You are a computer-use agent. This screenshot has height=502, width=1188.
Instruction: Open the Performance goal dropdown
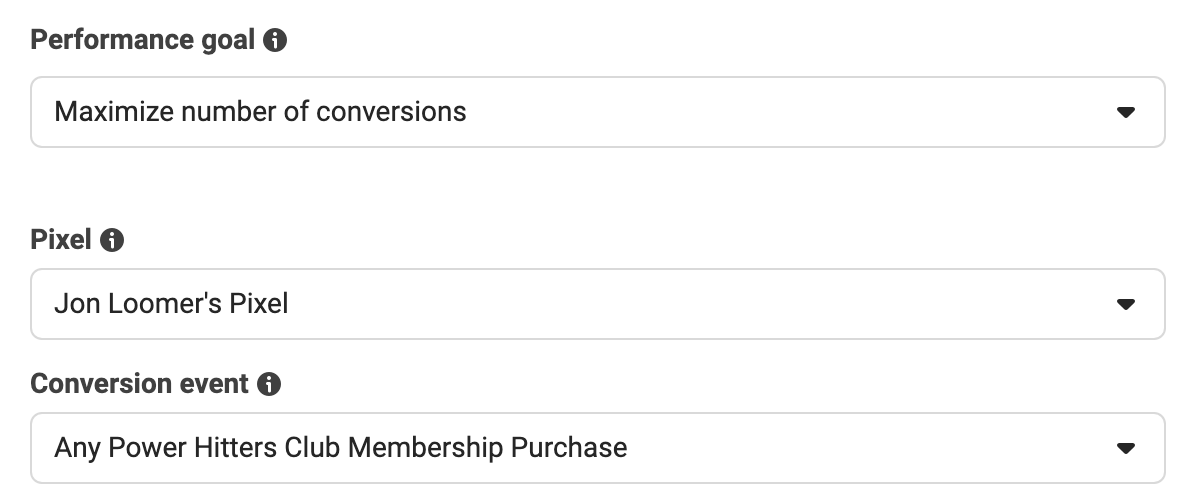pyautogui.click(x=597, y=112)
